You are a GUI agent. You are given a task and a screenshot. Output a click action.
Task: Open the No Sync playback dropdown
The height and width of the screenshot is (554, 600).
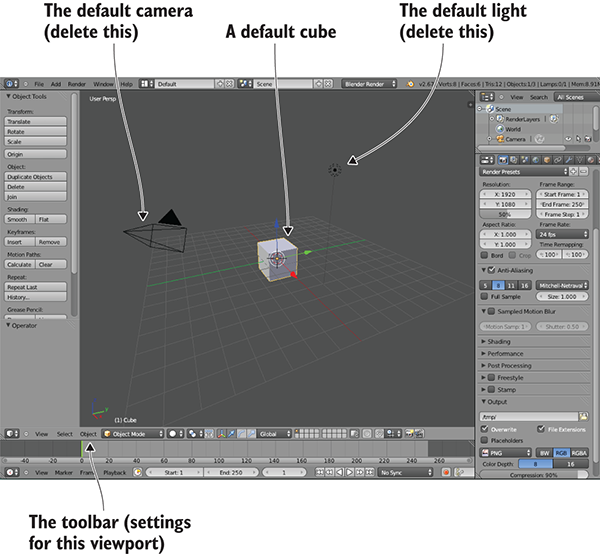pos(406,473)
